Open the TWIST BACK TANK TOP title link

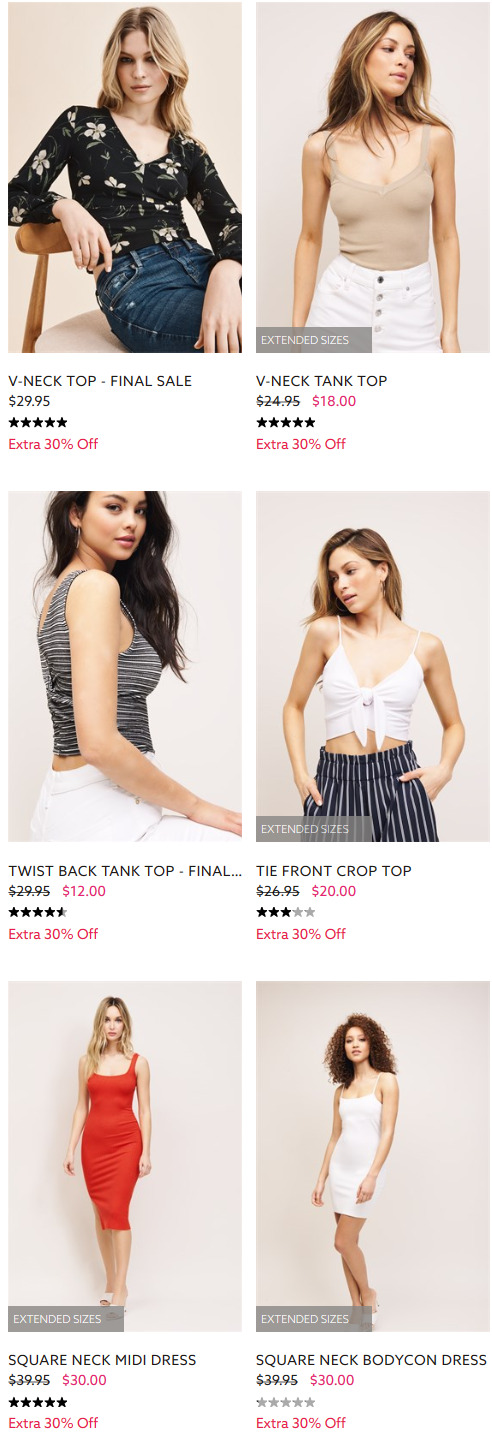125,871
